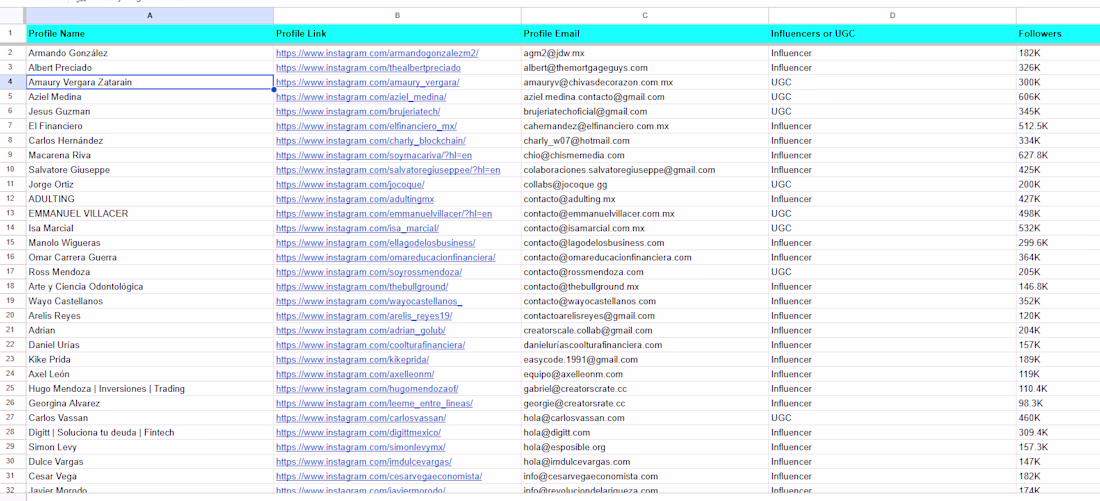Open the cesarvegaeconomista Instagram link
Viewport: 1100px width, 501px height.
coord(379,476)
